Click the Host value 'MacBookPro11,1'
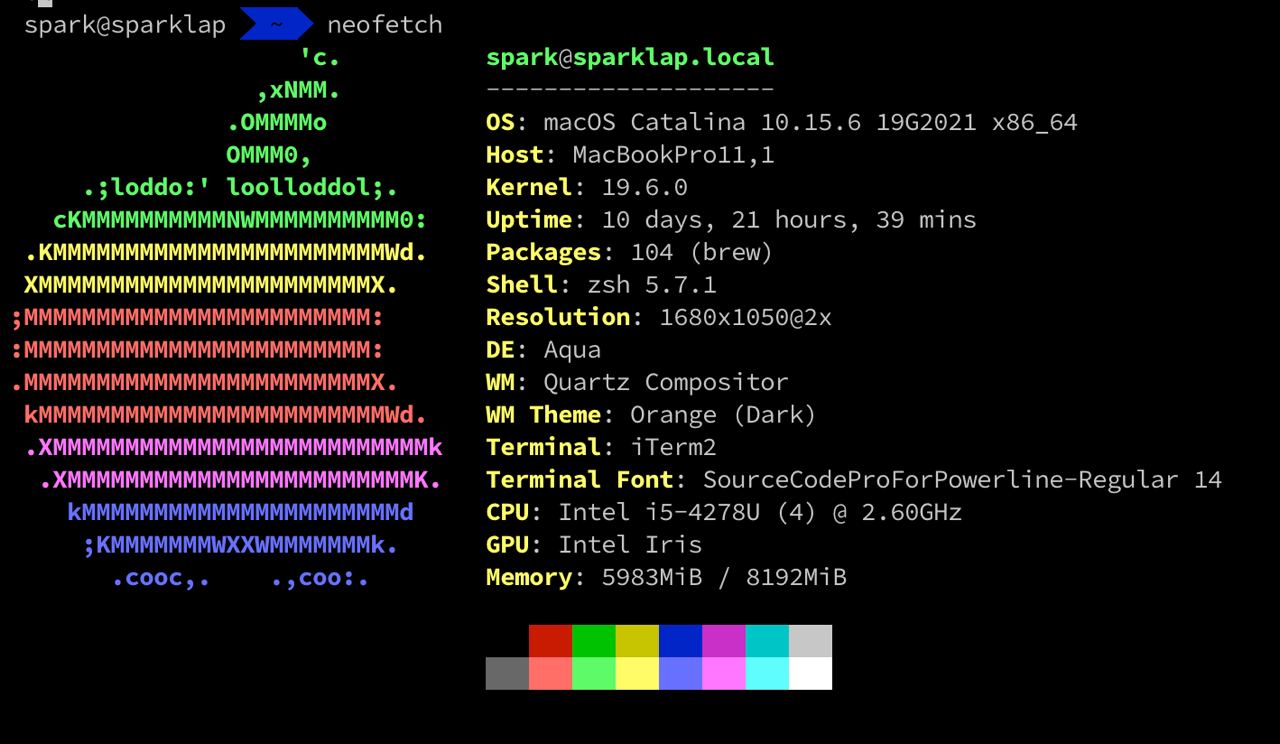The height and width of the screenshot is (744, 1280). point(673,155)
